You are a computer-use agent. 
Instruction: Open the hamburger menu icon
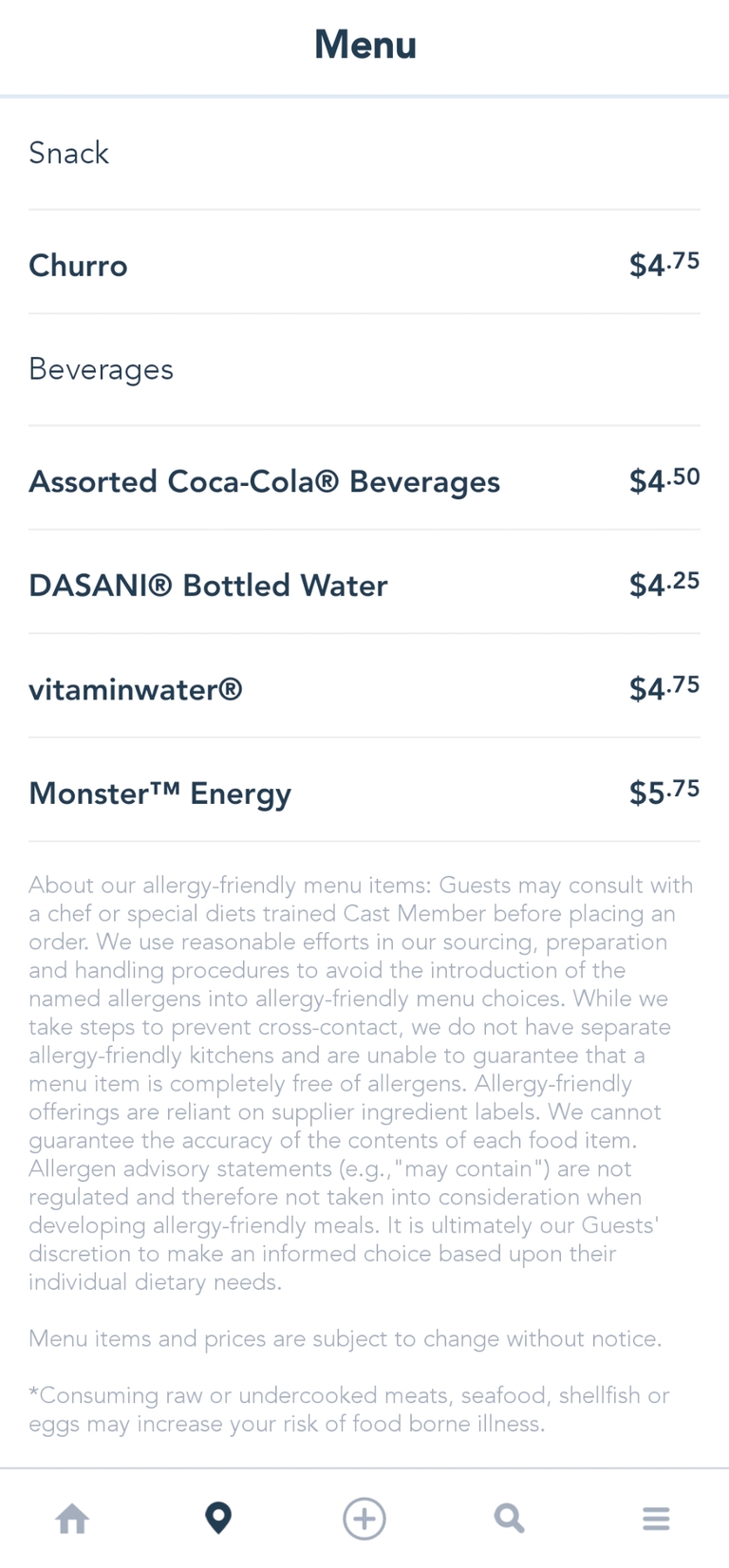[656, 1519]
